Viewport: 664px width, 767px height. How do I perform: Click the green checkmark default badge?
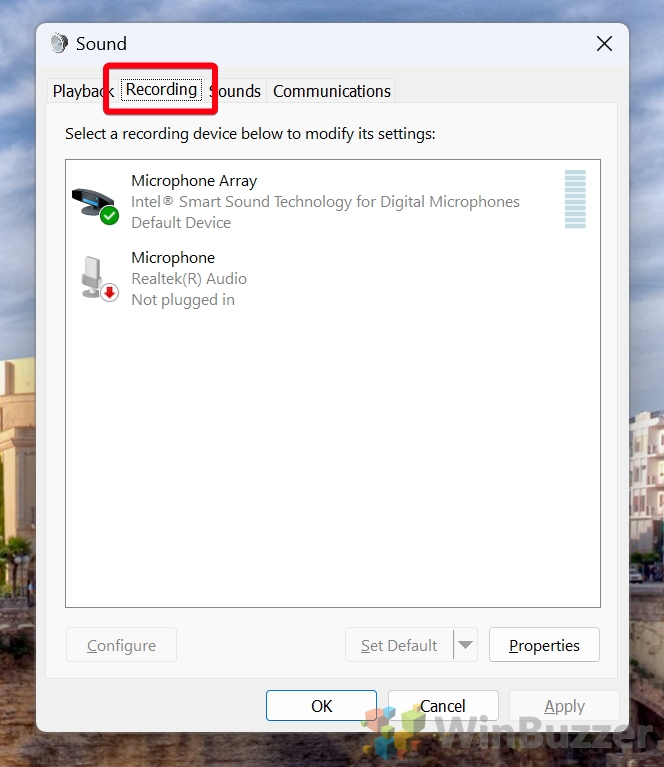tap(110, 216)
